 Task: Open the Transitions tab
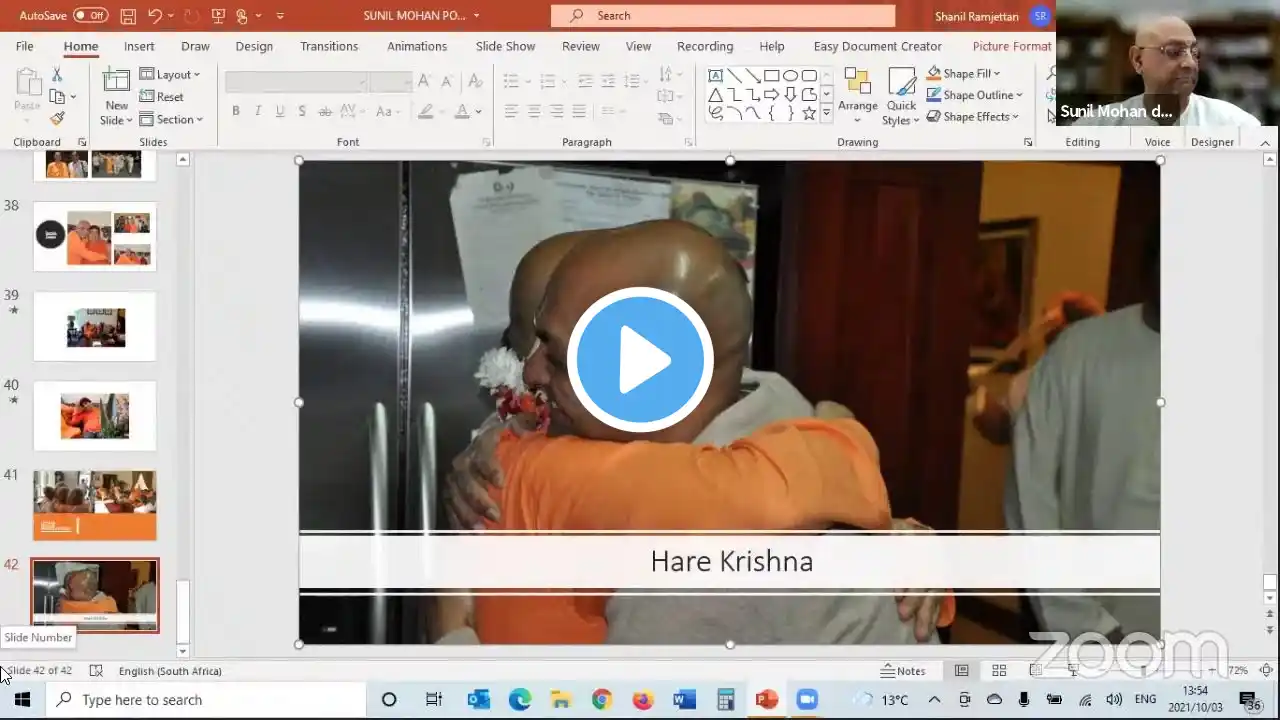[x=329, y=46]
